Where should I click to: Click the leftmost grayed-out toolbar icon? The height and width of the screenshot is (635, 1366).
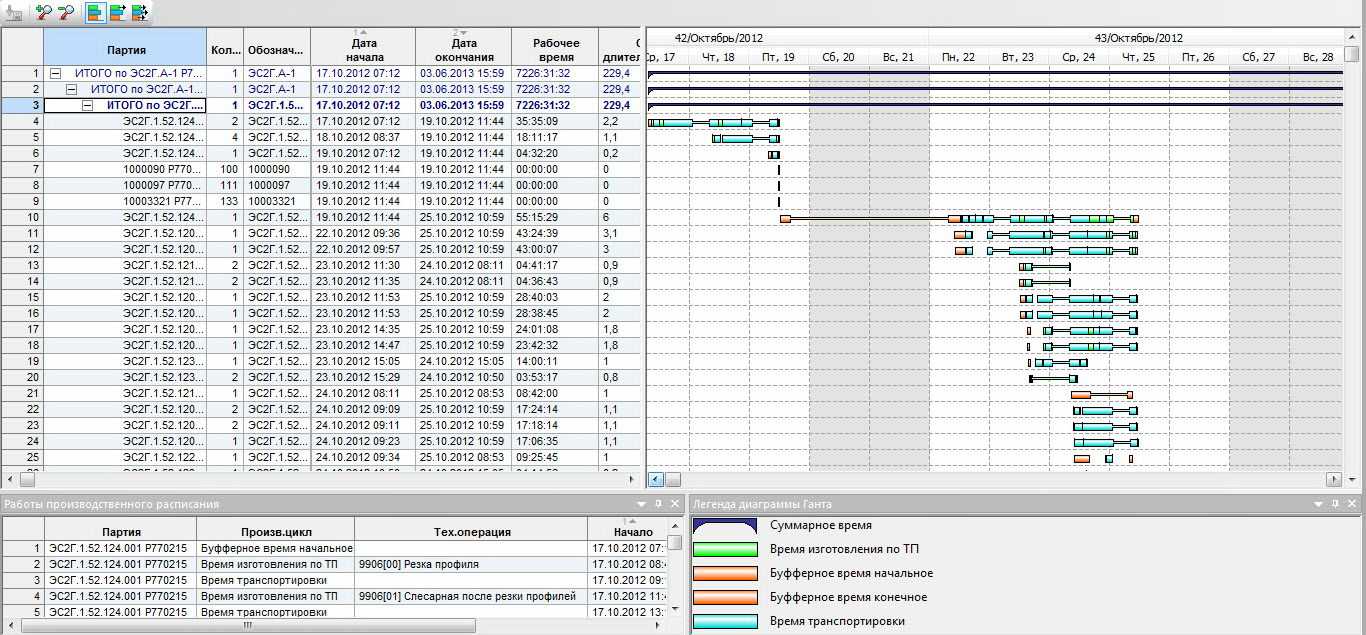[x=14, y=13]
